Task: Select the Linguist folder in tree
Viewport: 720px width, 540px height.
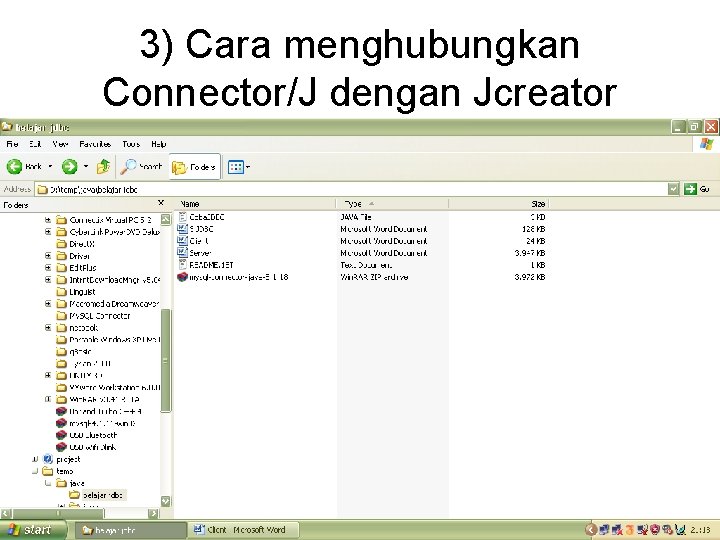Action: tap(76, 292)
